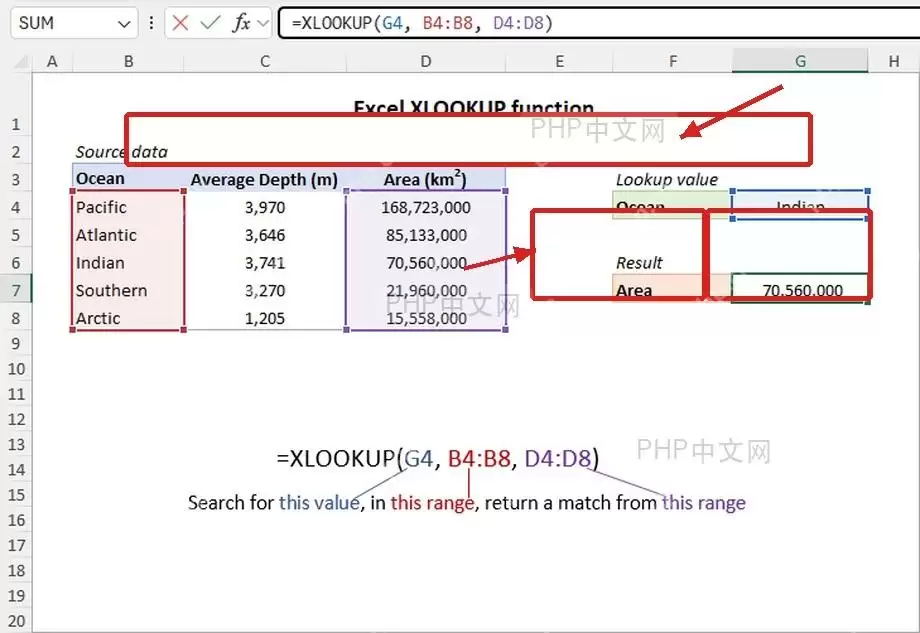This screenshot has height=633, width=920.
Task: Select row 10 header
Action: (x=16, y=369)
